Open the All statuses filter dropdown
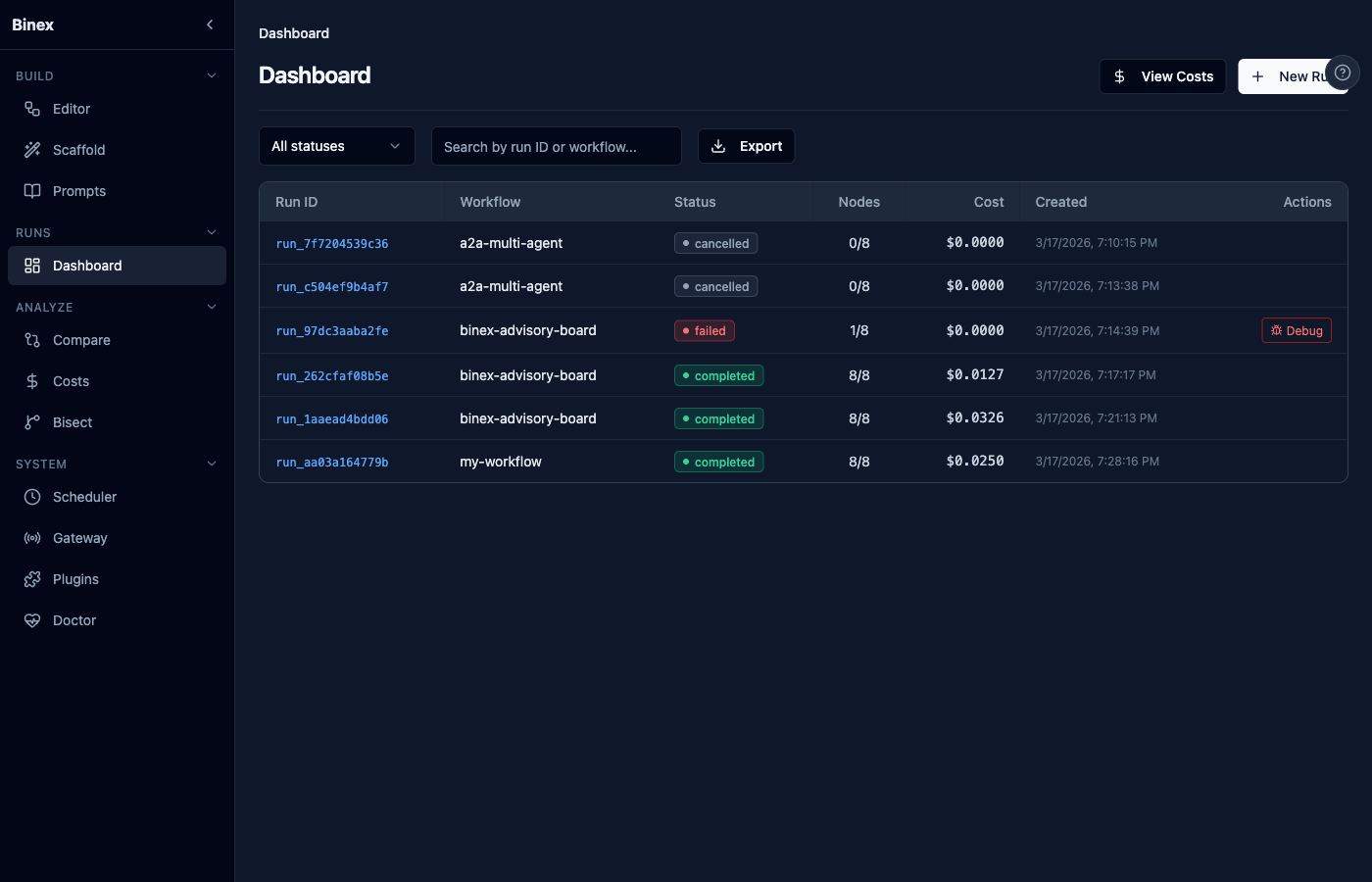This screenshot has width=1372, height=882. (x=336, y=145)
